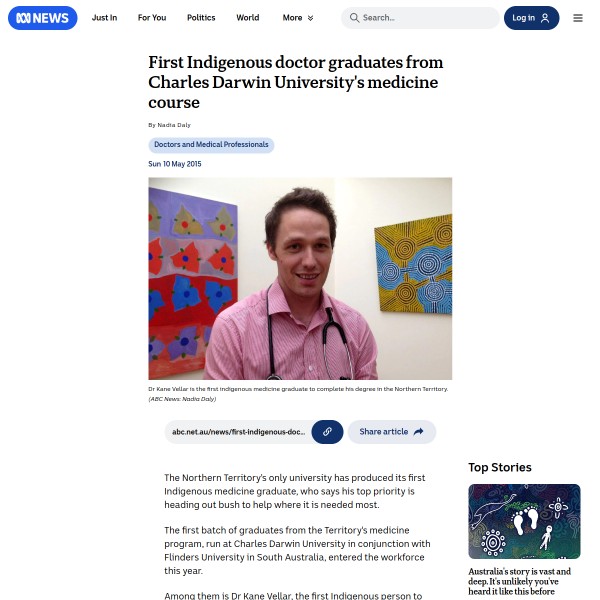Read Australia's story is vast headline
Viewport: 600px width, 600px height.
(519, 581)
